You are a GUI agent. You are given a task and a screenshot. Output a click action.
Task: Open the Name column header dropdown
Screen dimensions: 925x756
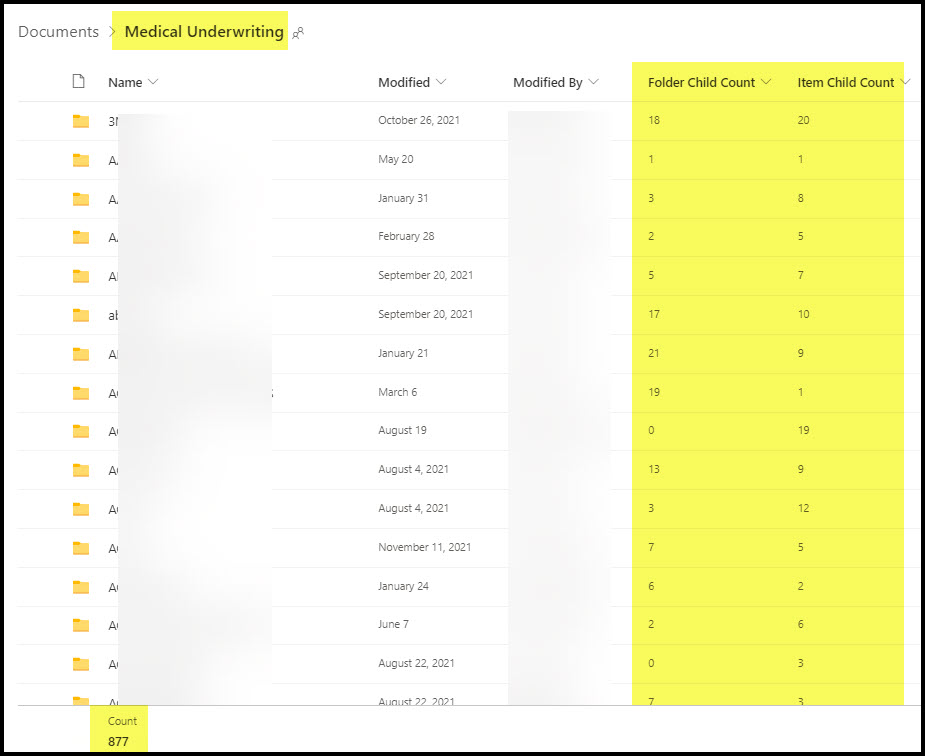point(153,82)
